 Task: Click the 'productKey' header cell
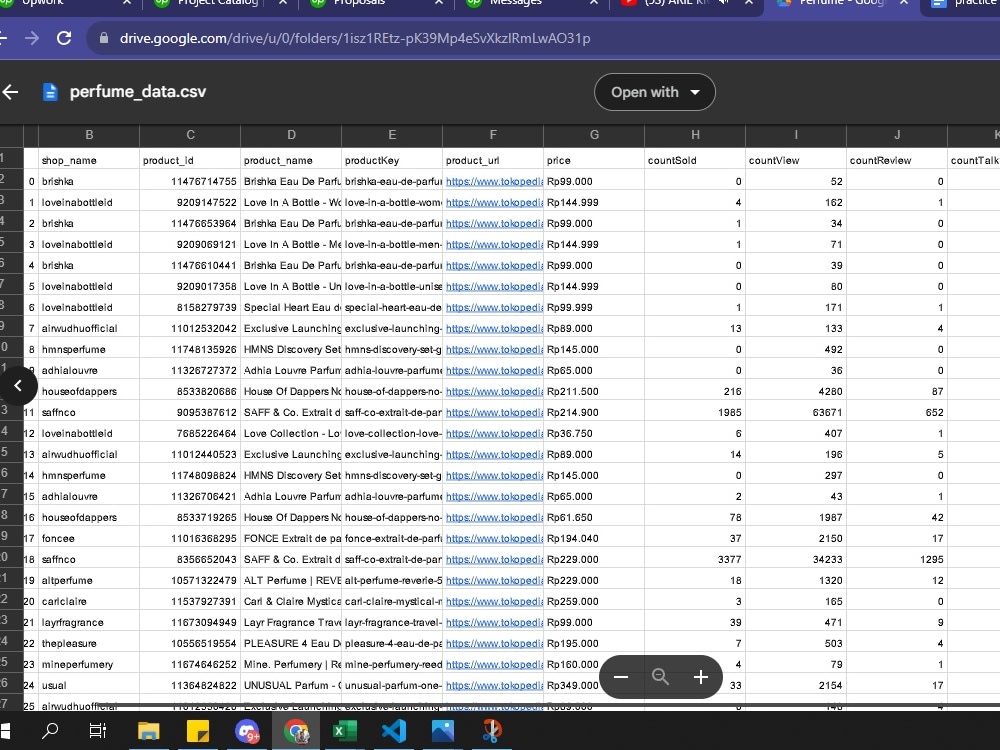[392, 160]
